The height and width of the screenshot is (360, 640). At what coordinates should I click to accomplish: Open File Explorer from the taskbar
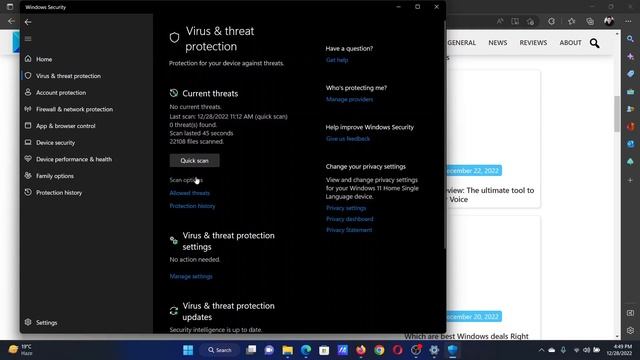click(287, 350)
